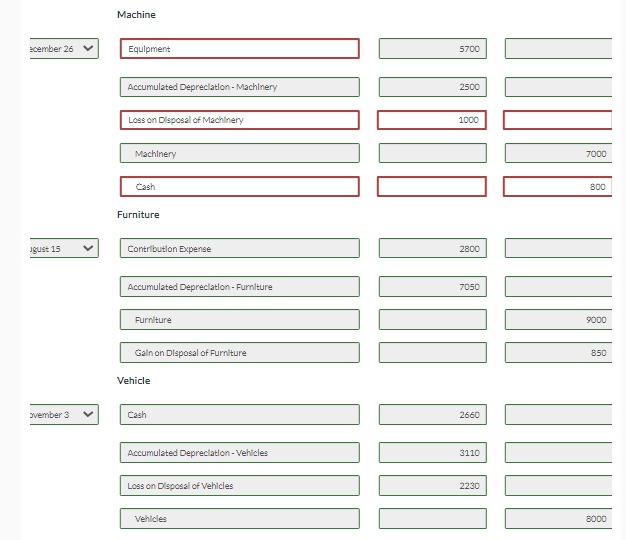Select the Vehicles account title field
The image size is (626, 540).
coord(240,519)
